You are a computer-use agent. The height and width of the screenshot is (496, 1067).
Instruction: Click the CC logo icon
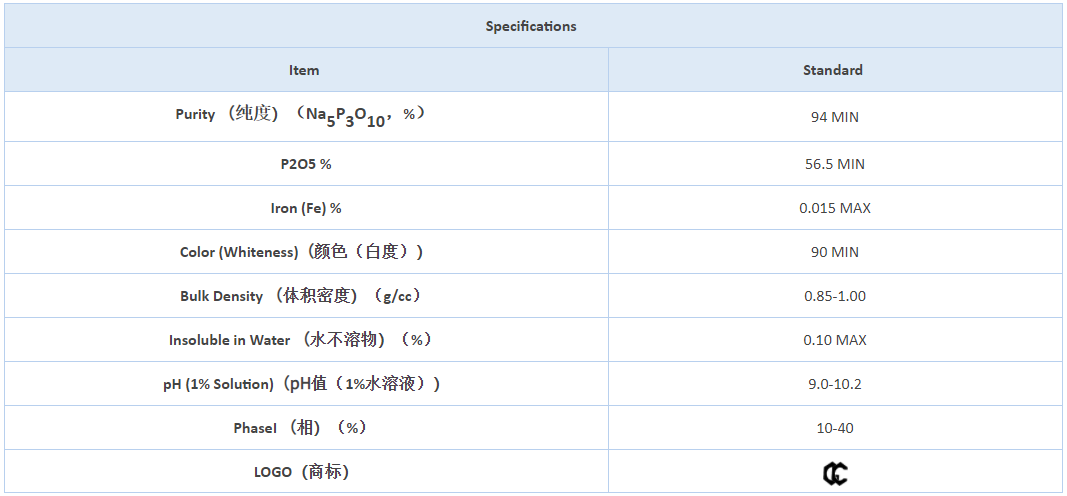[834, 473]
